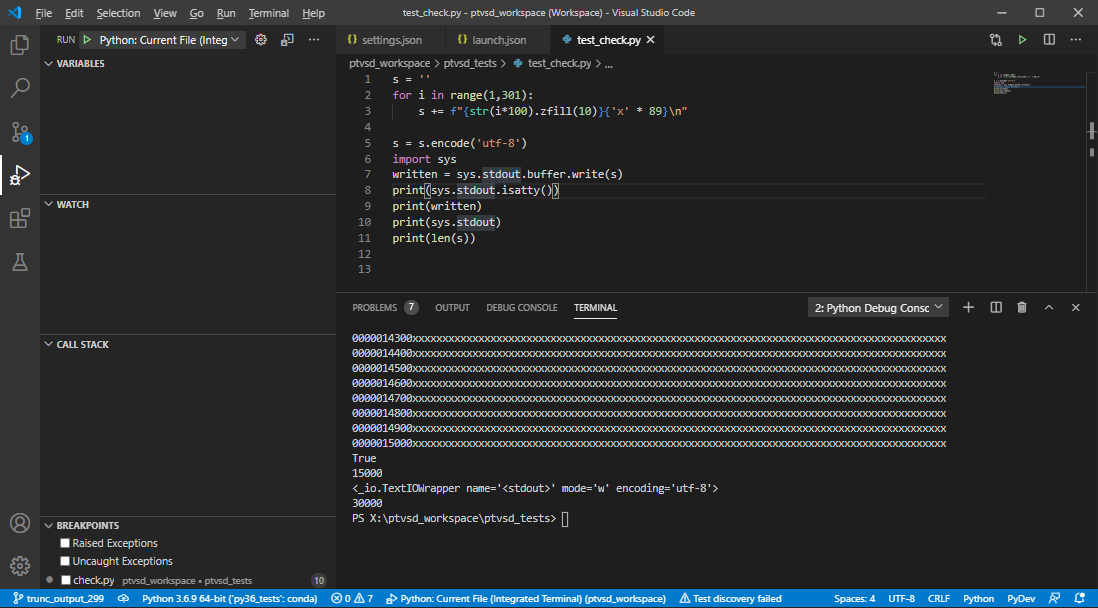The height and width of the screenshot is (608, 1098).
Task: Open editor more actions ellipsis
Action: (1076, 40)
